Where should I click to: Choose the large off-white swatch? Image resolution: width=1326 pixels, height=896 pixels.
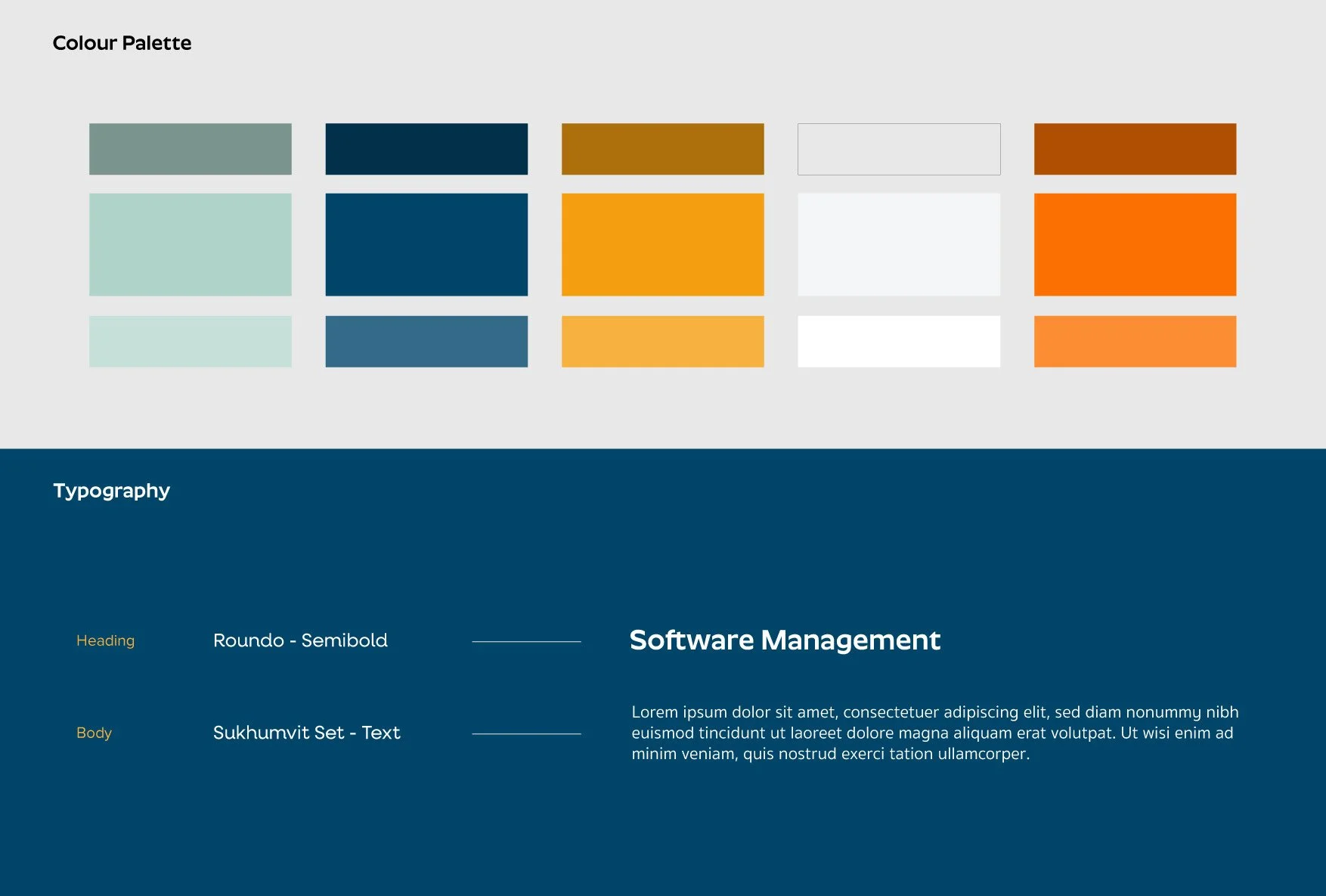[x=899, y=244]
